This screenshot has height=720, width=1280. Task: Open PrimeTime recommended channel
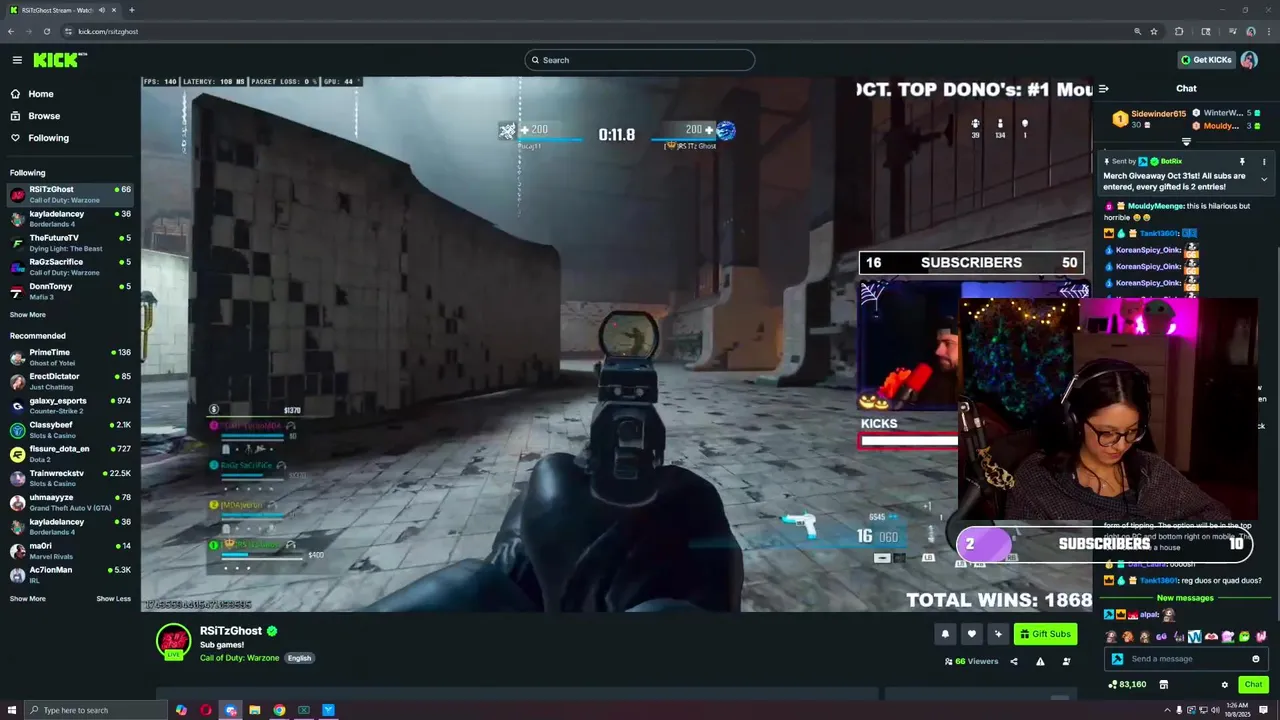(x=70, y=357)
